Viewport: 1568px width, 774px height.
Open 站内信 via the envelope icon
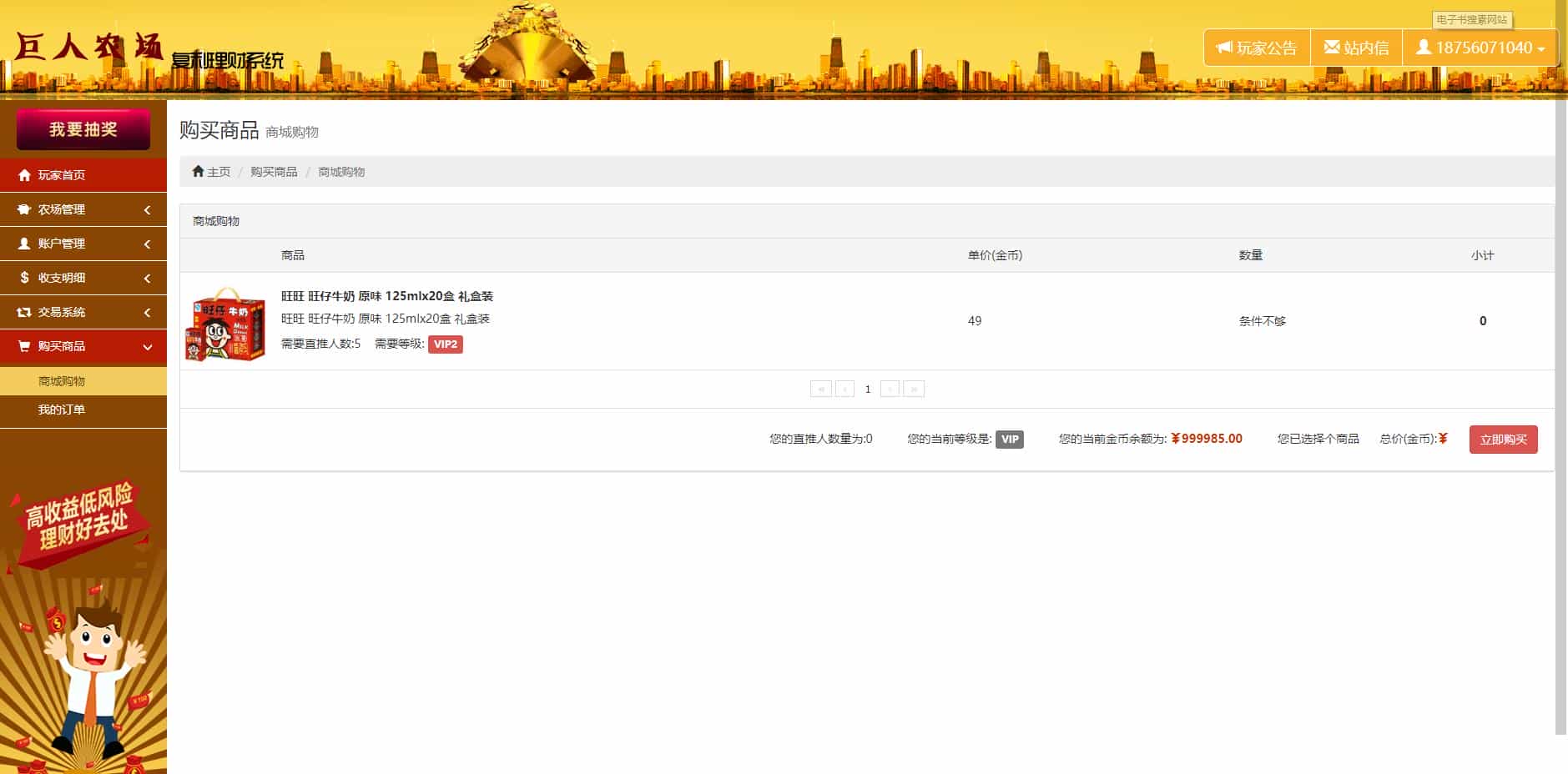(x=1332, y=48)
